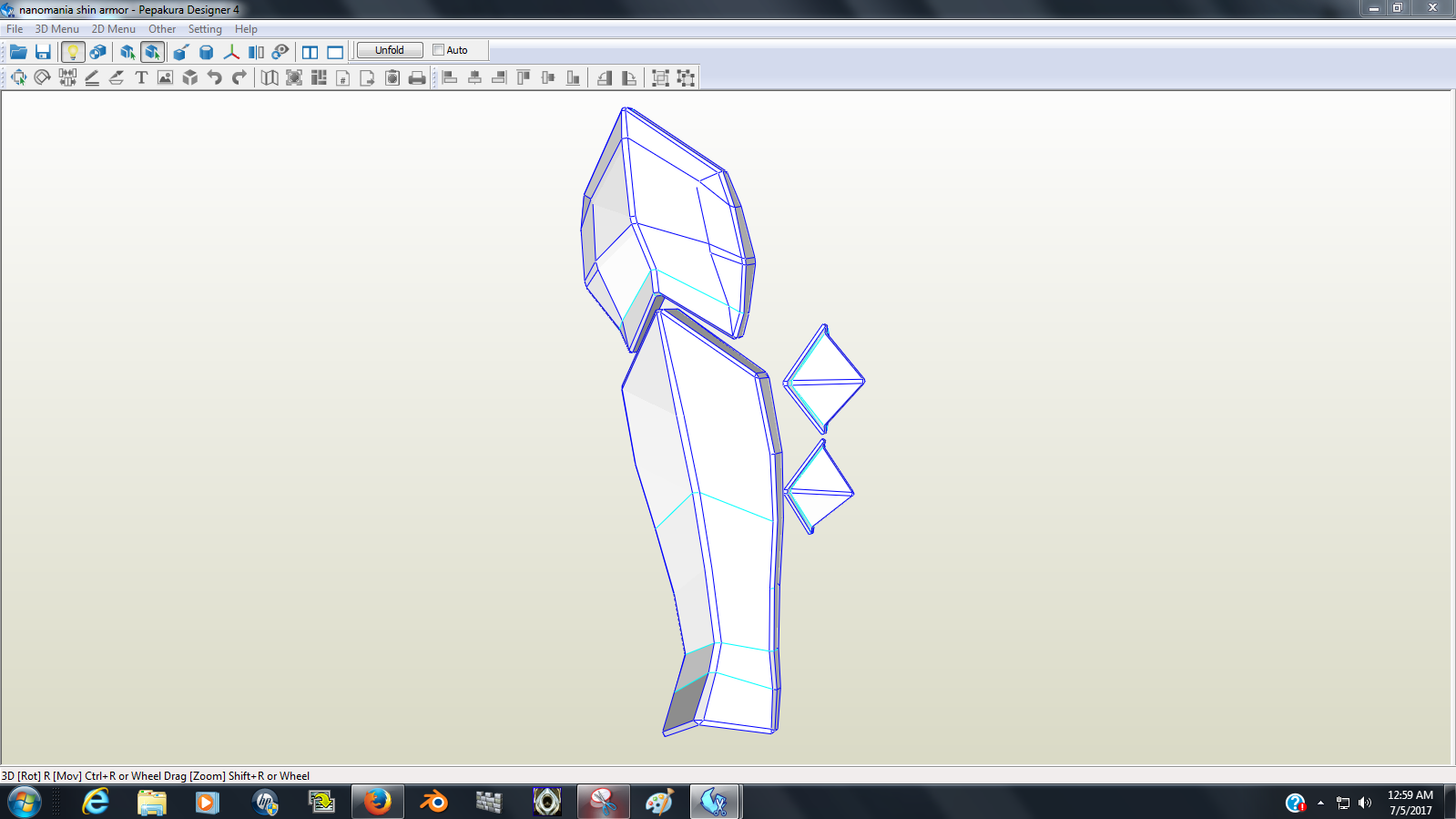Select the pencil edge-edit tool
The height and width of the screenshot is (819, 1456).
click(x=92, y=77)
